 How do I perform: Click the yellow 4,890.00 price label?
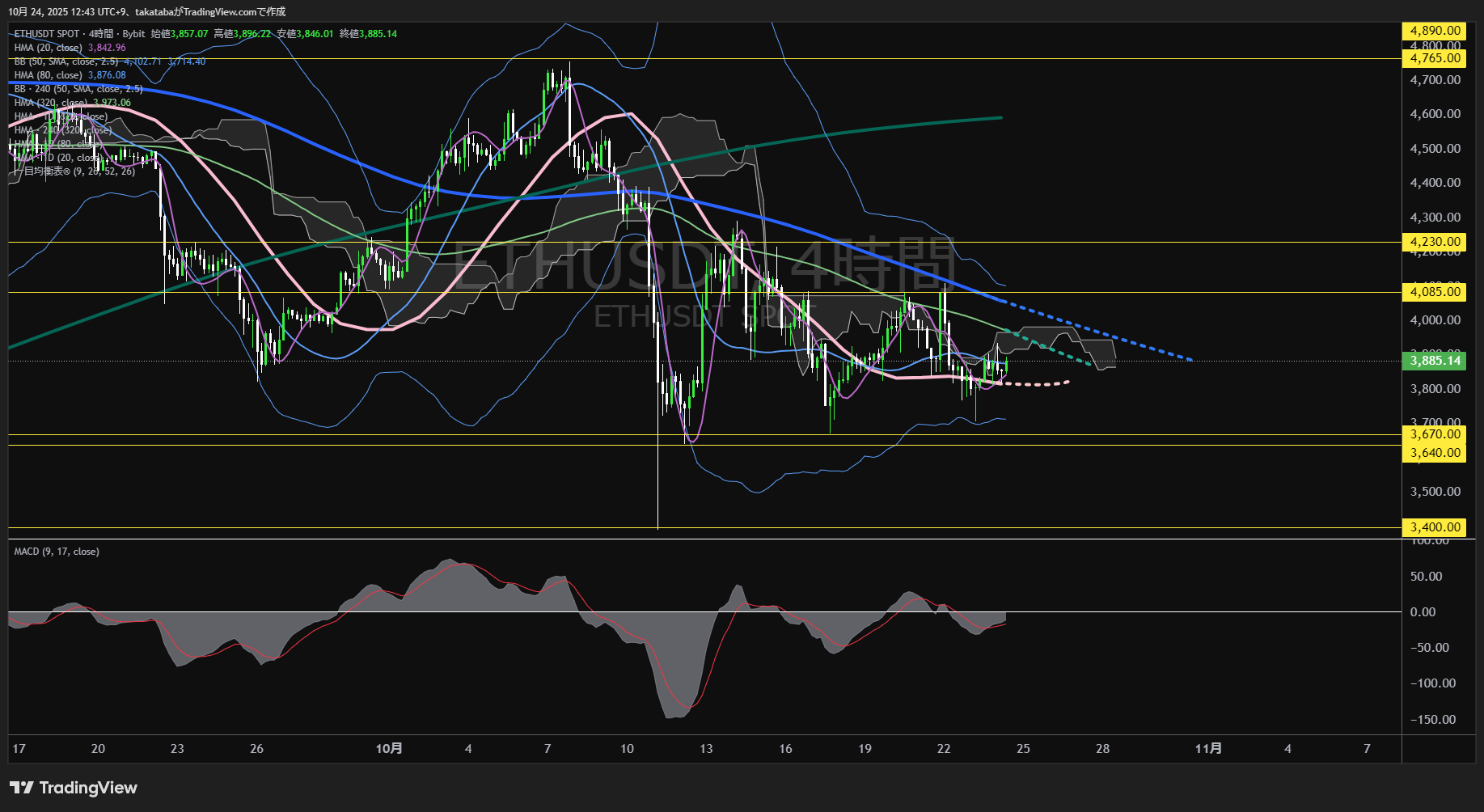[x=1435, y=31]
